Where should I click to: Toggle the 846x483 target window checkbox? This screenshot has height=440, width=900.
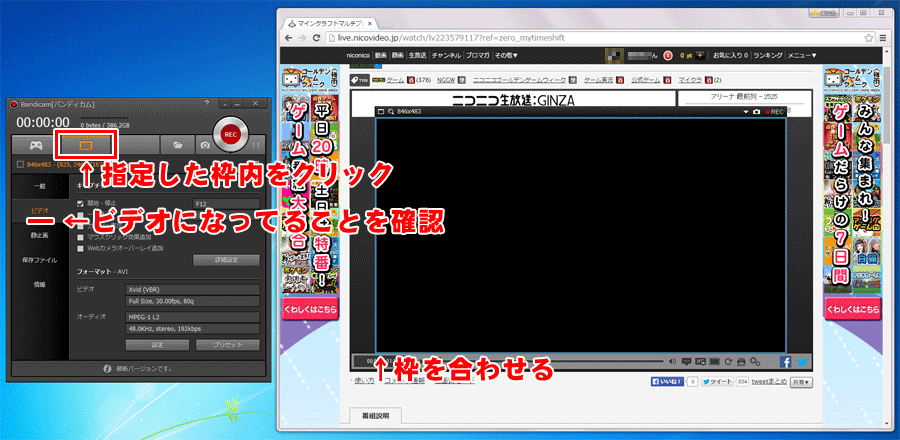(21, 165)
